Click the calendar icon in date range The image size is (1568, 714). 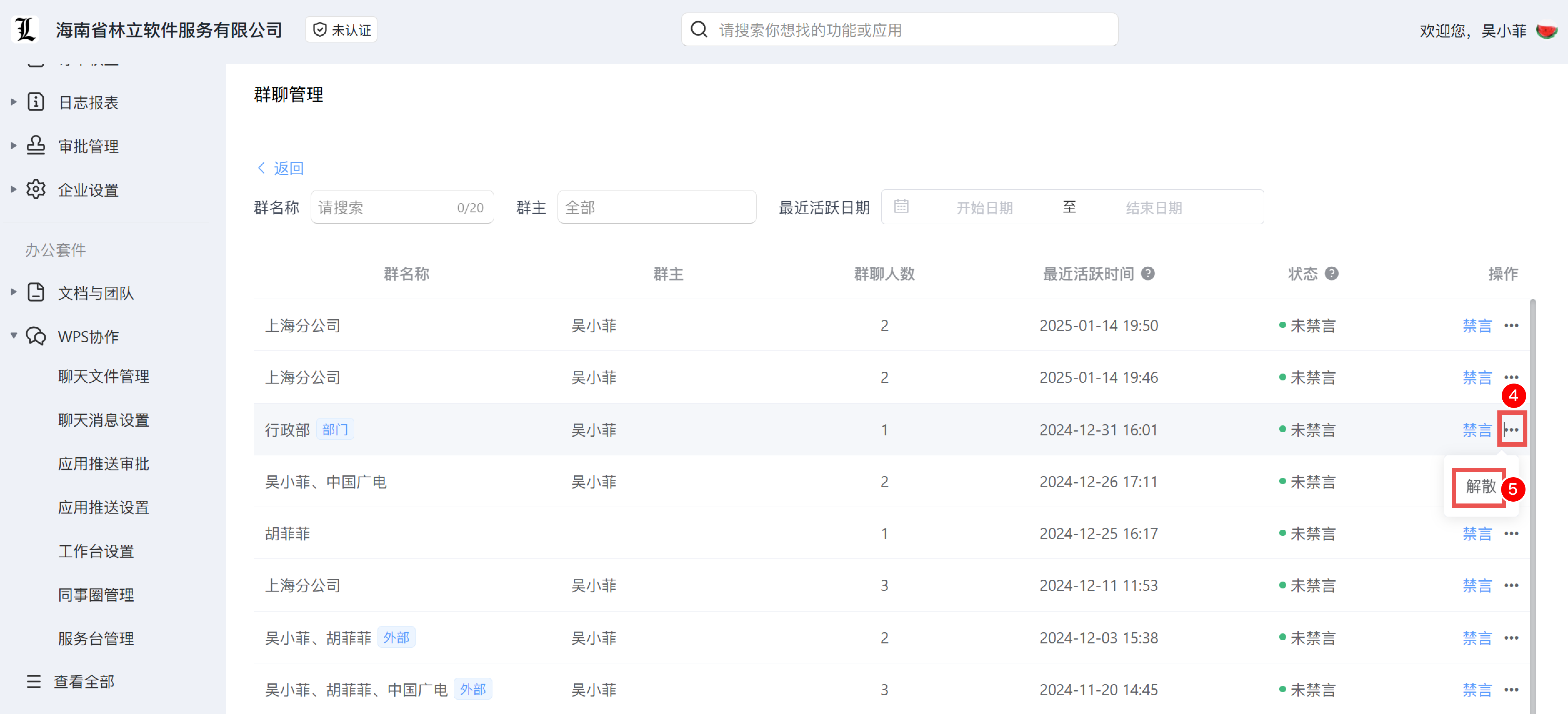pos(901,207)
